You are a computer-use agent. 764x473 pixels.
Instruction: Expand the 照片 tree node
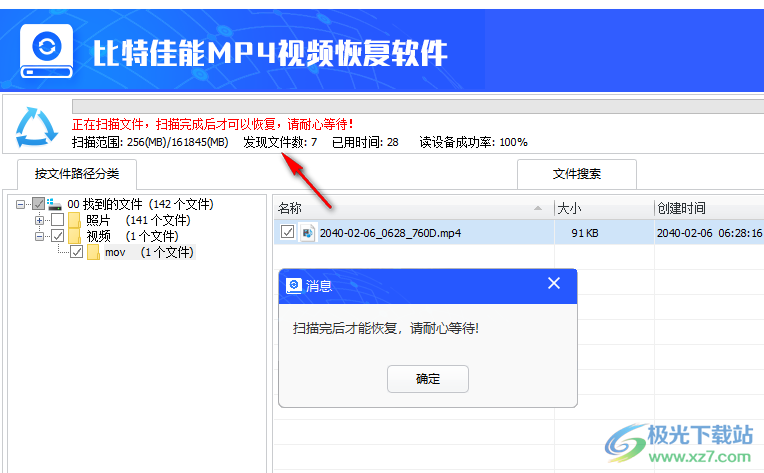[x=39, y=220]
